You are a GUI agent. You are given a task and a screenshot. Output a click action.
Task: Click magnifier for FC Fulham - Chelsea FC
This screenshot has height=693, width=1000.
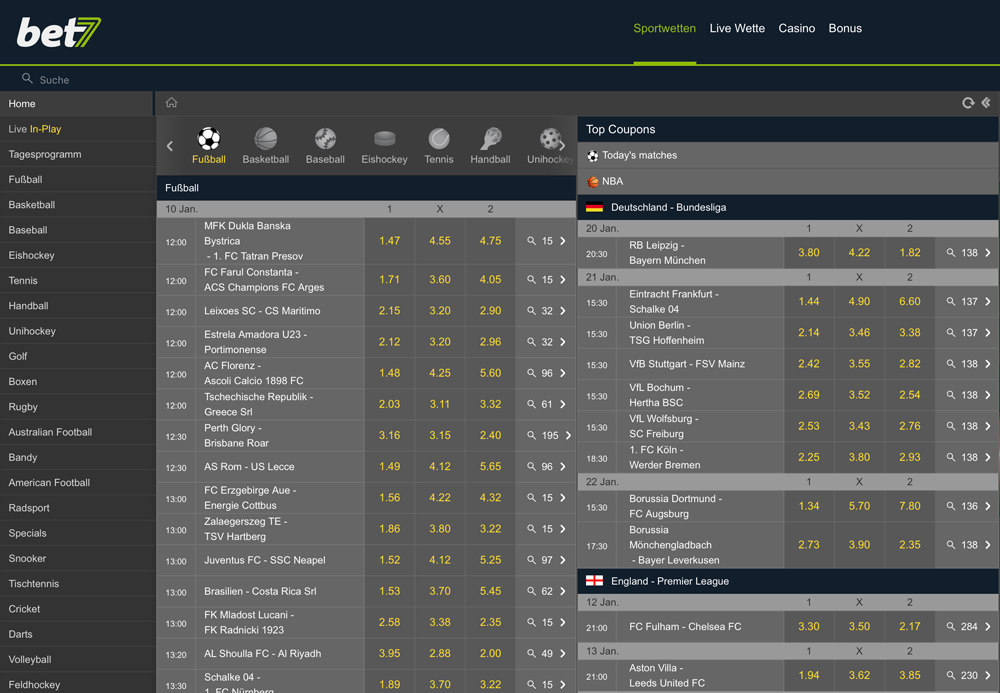(x=950, y=626)
